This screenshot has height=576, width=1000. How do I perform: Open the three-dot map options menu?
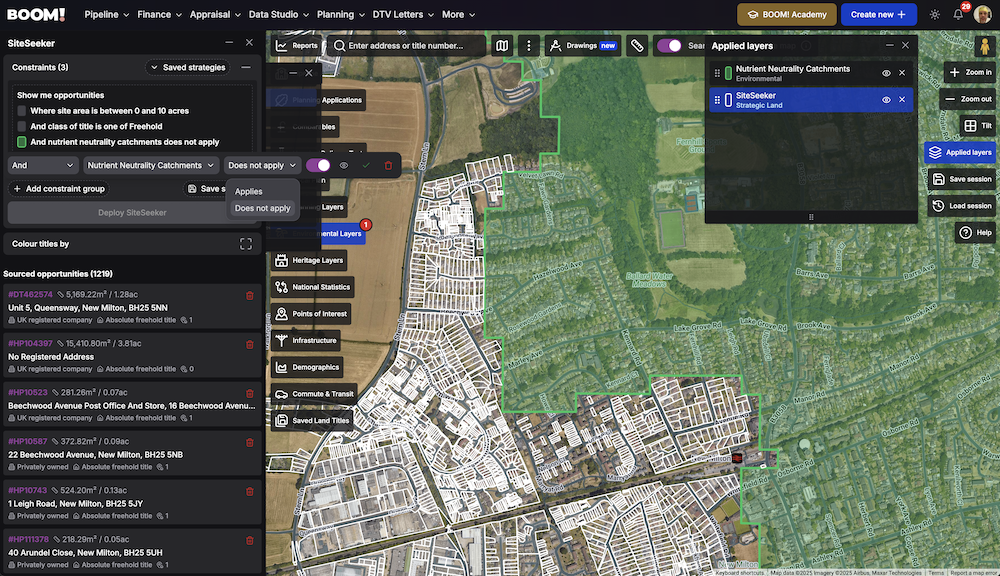pyautogui.click(x=528, y=46)
